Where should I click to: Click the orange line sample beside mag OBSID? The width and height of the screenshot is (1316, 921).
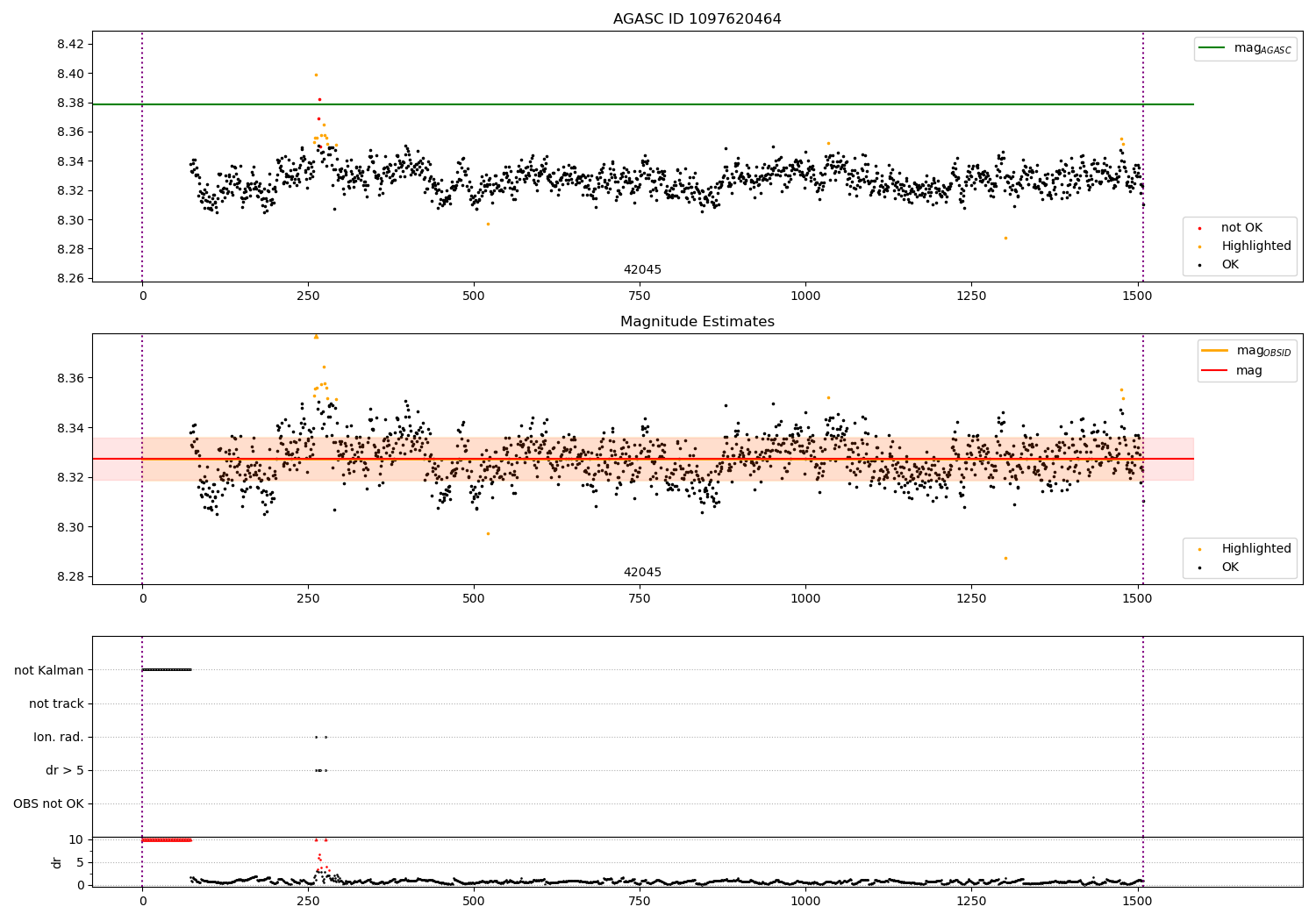coord(1214,351)
